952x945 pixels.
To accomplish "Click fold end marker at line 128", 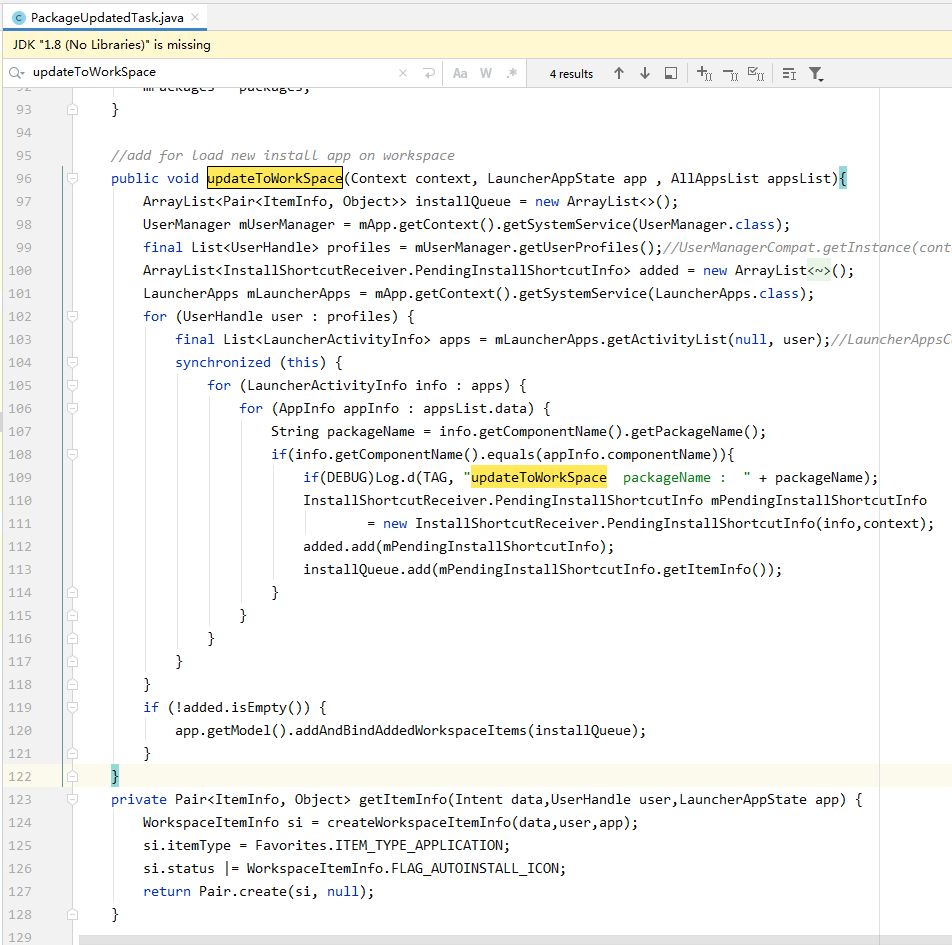I will point(72,914).
